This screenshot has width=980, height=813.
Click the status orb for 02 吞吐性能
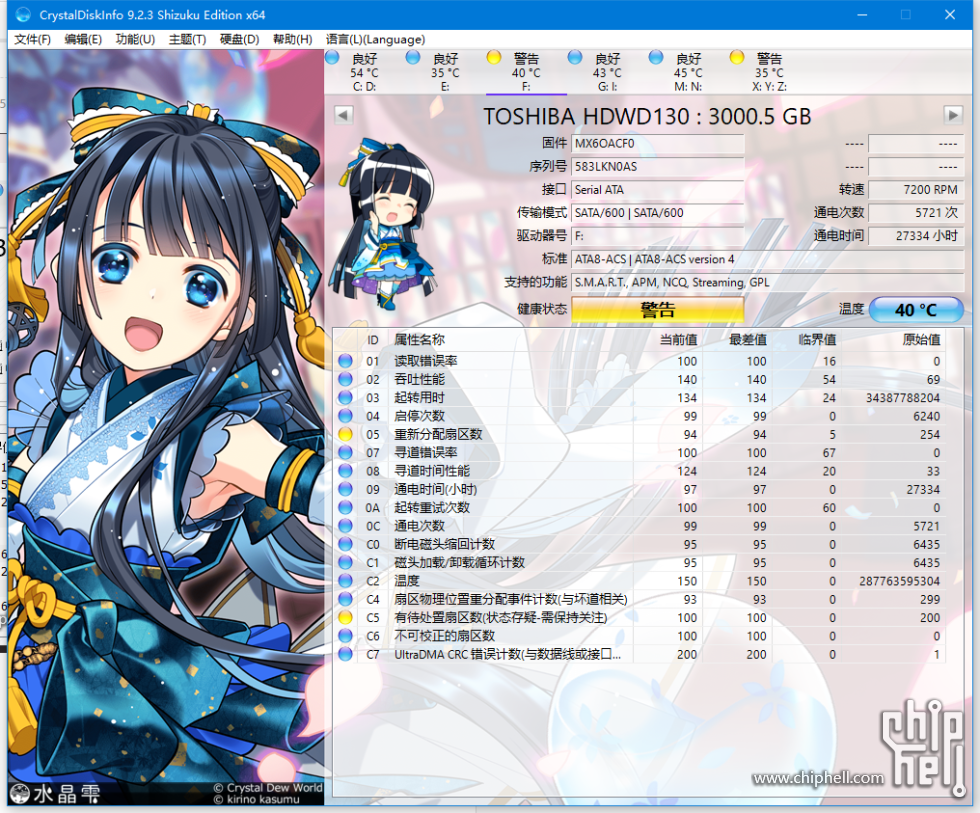345,379
